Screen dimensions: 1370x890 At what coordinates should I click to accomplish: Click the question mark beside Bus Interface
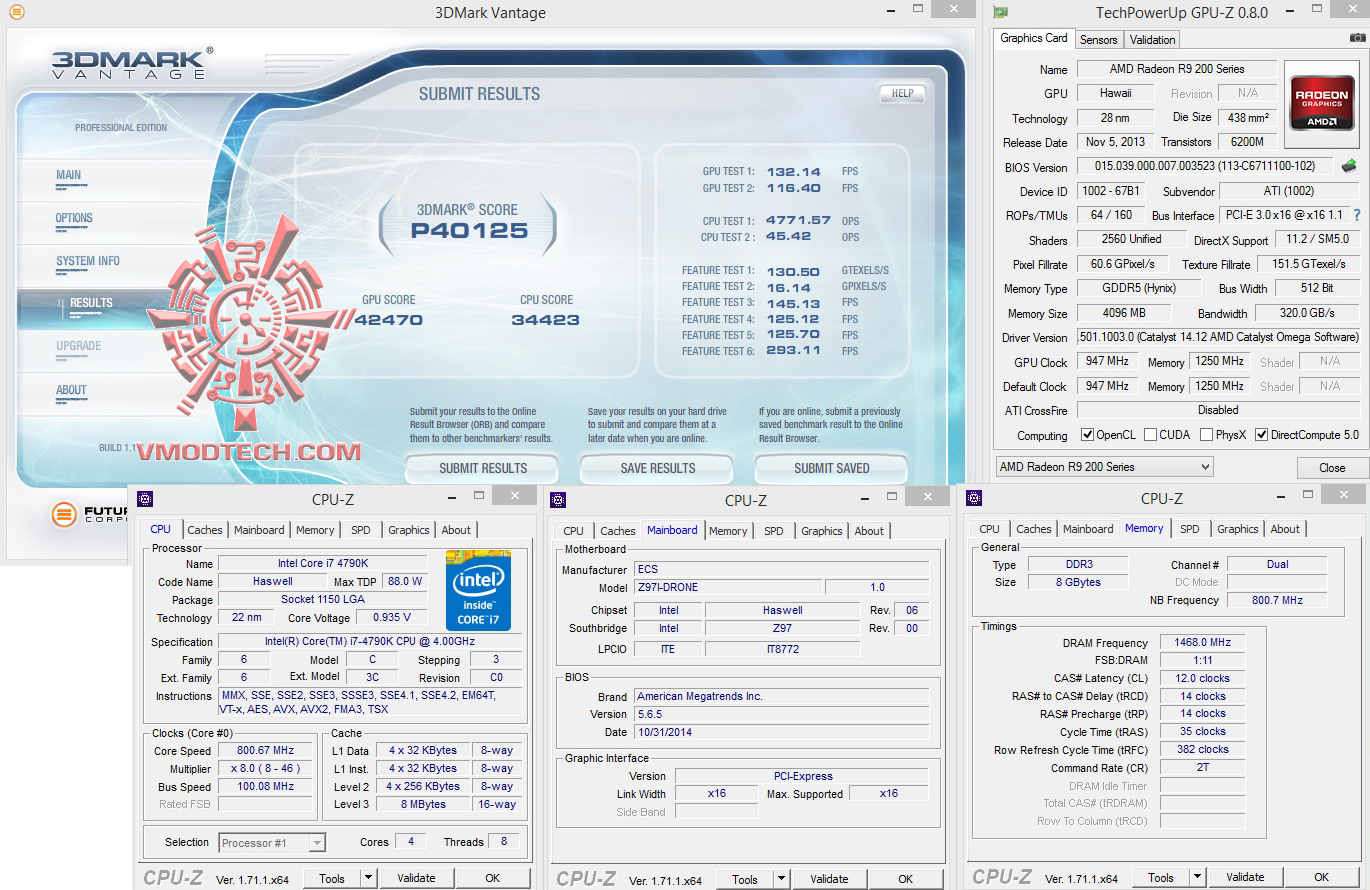pyautogui.click(x=1357, y=215)
